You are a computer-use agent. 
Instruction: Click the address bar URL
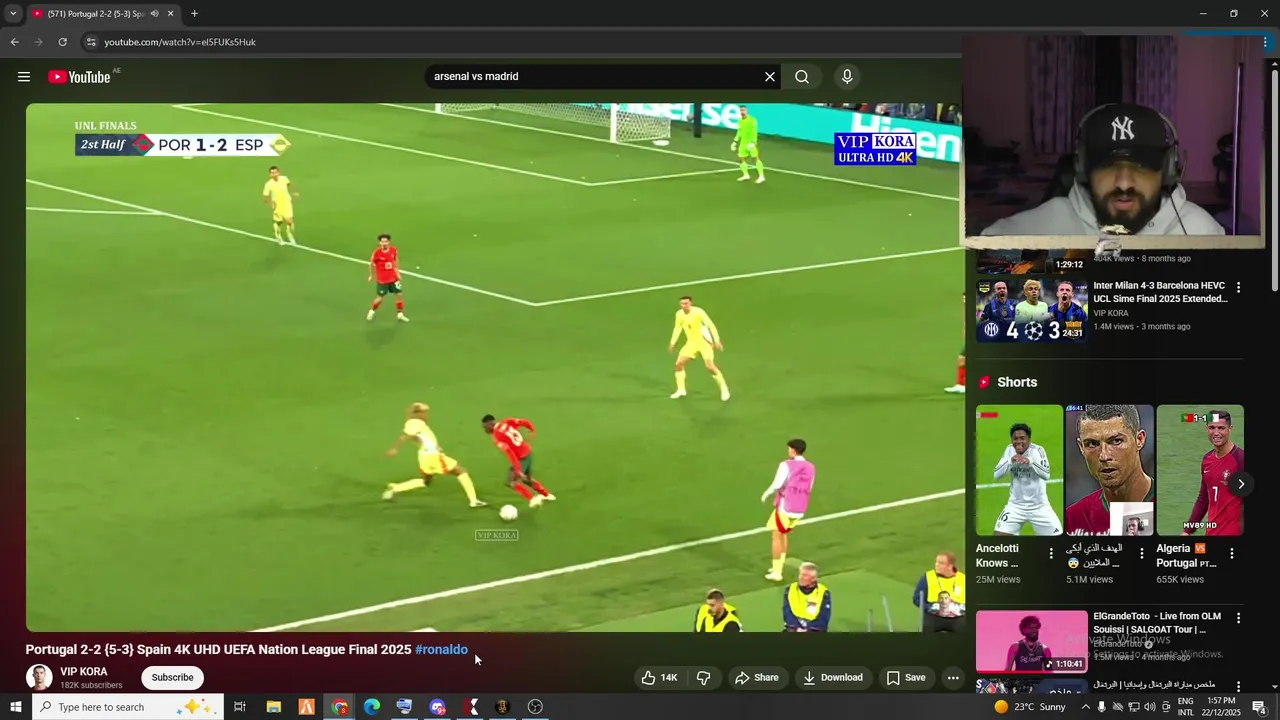(x=180, y=42)
